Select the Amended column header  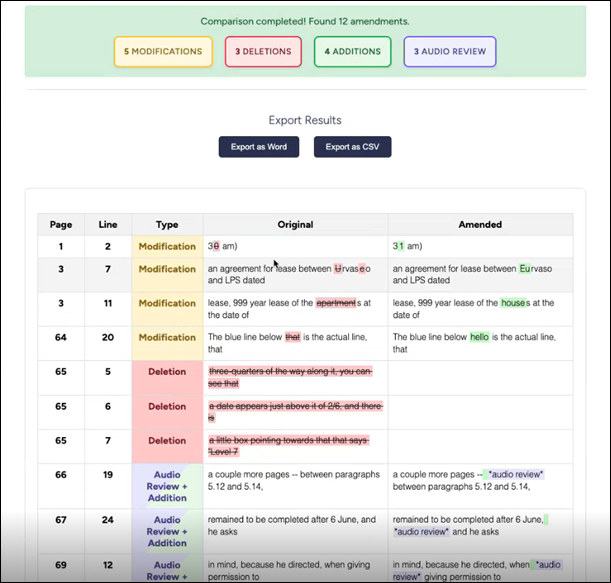480,224
